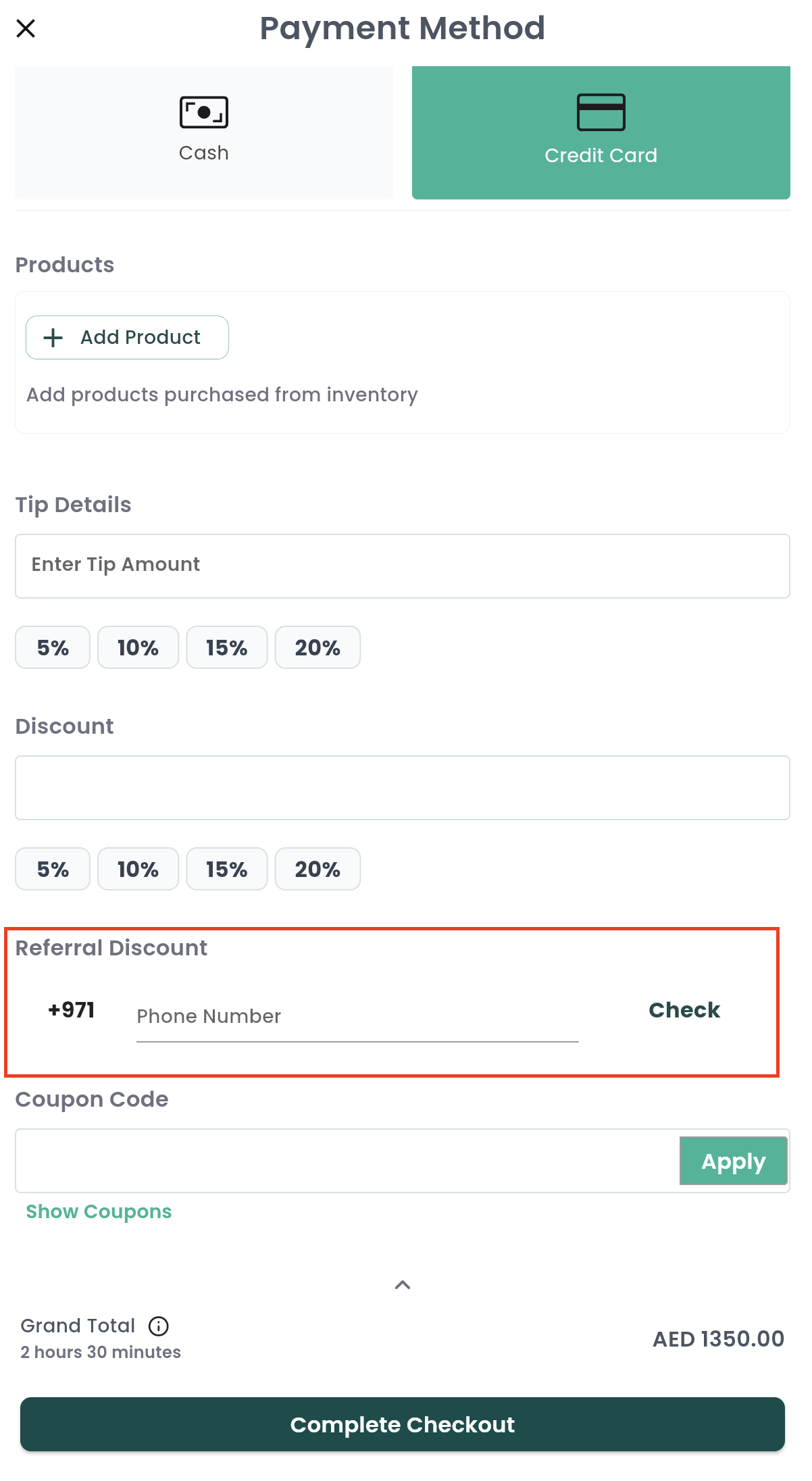812x1481 pixels.
Task: Choose the 10% discount chip
Action: (x=138, y=869)
